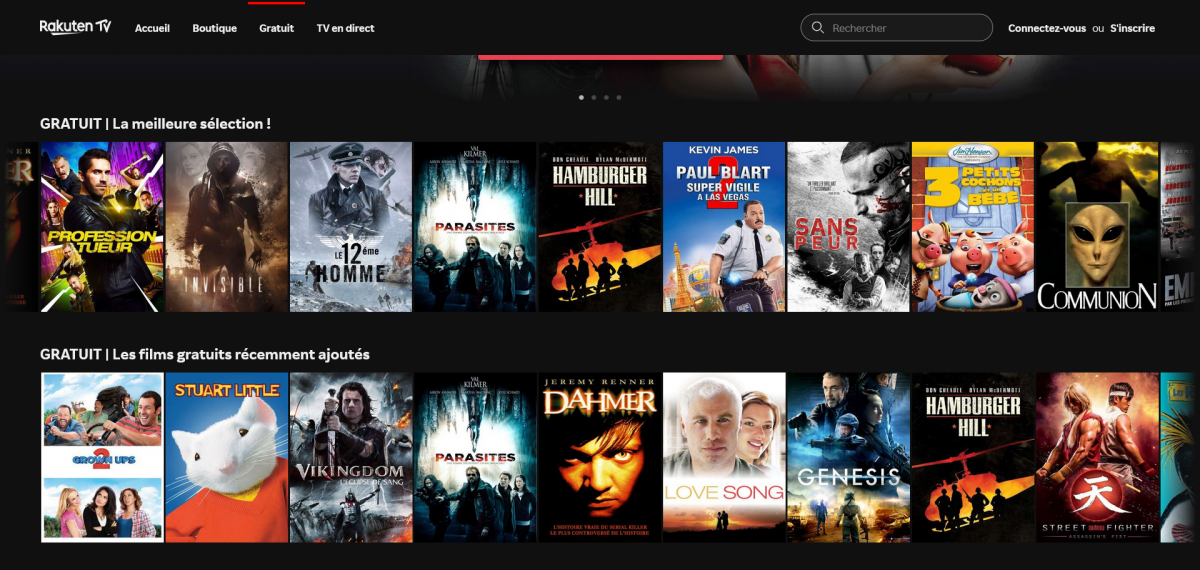The image size is (1200, 570).
Task: Select the first carousel dot
Action: (x=582, y=97)
